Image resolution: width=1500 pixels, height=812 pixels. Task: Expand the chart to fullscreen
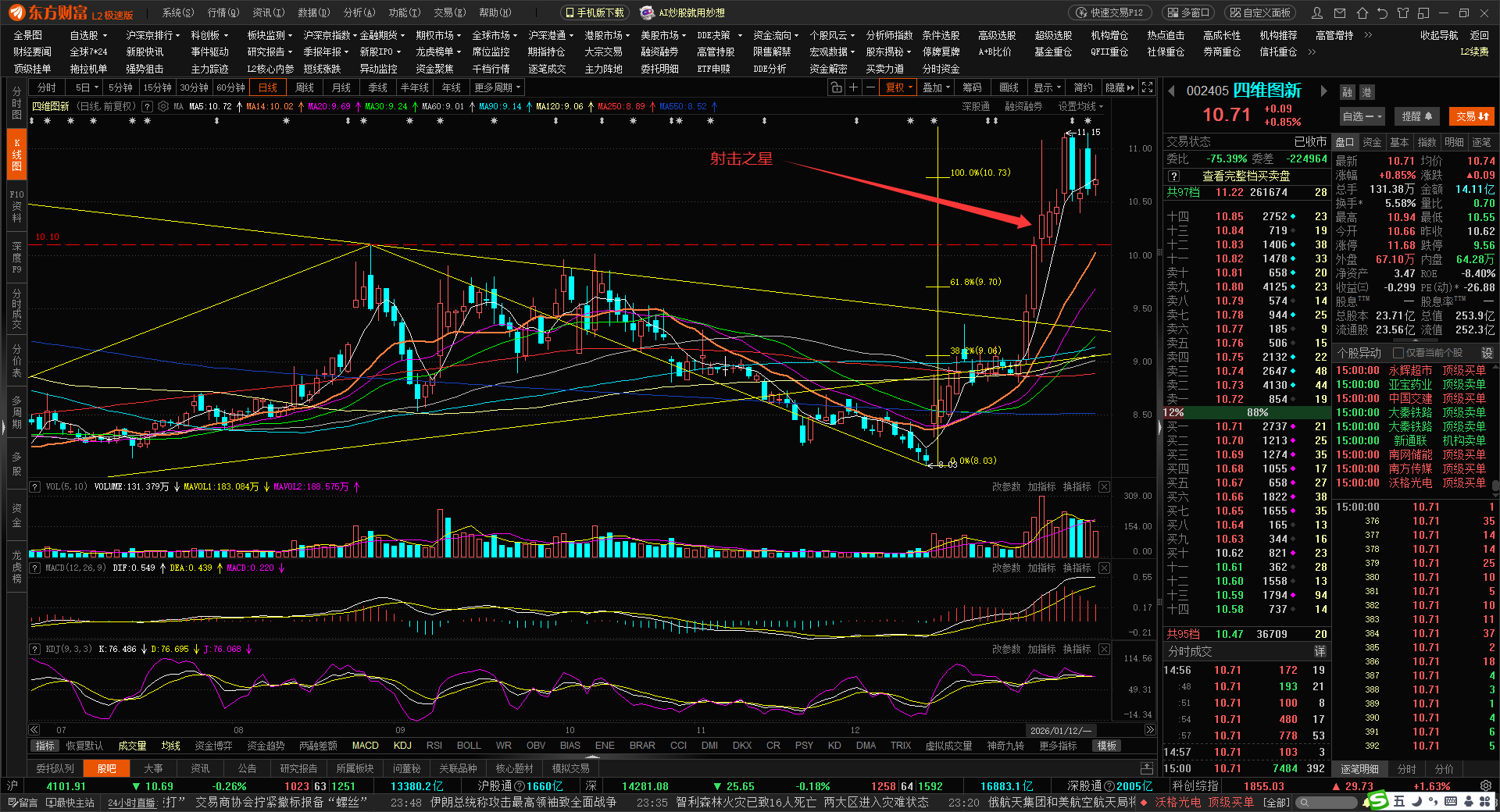click(1147, 87)
